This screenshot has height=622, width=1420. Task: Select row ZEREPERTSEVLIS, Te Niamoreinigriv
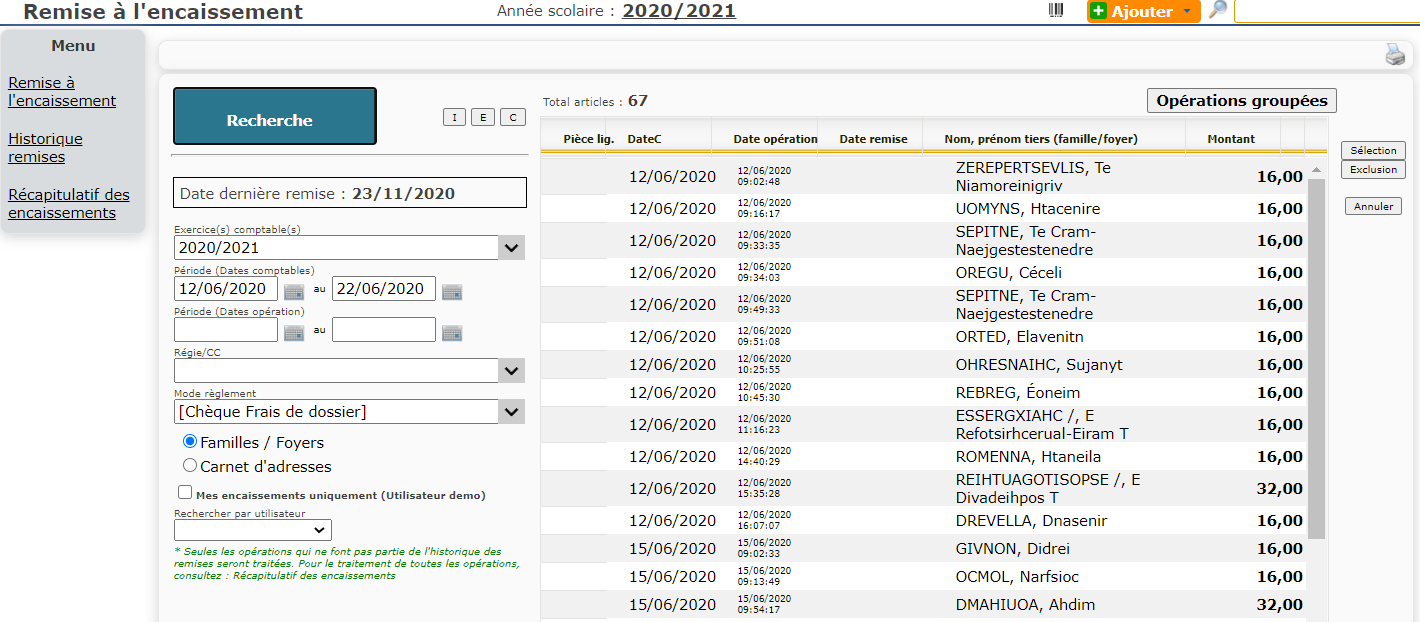point(923,176)
